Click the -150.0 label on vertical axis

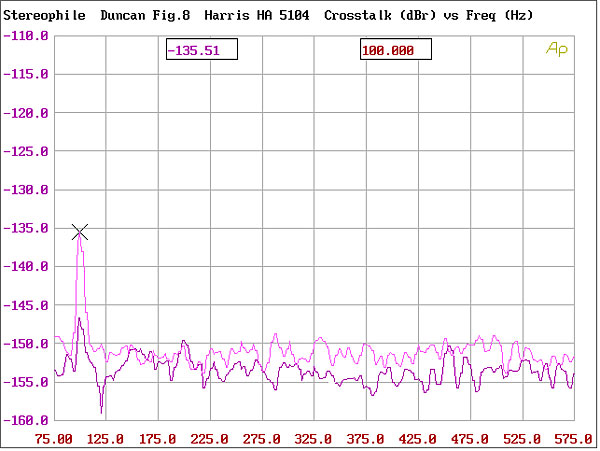(x=26, y=344)
